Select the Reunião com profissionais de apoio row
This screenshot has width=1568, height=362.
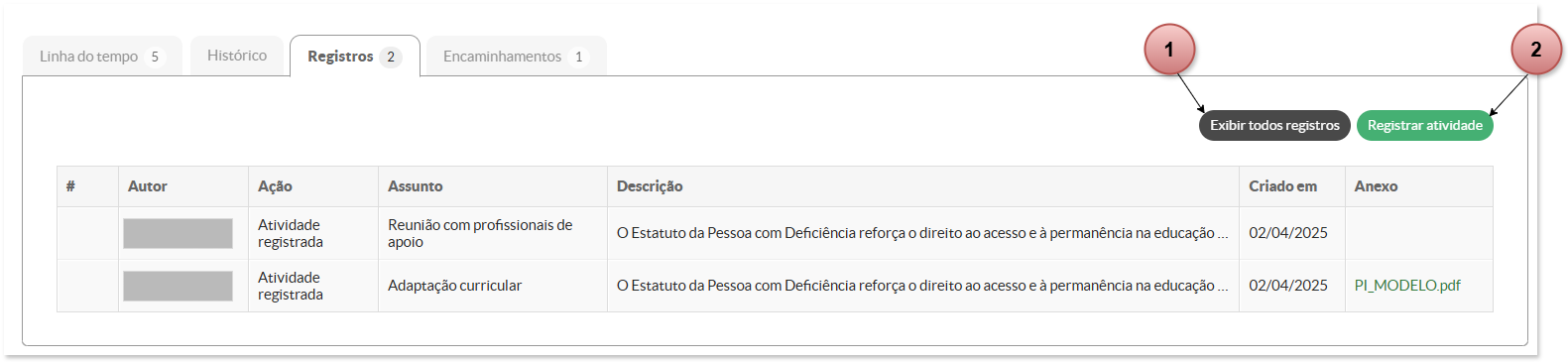click(x=775, y=233)
